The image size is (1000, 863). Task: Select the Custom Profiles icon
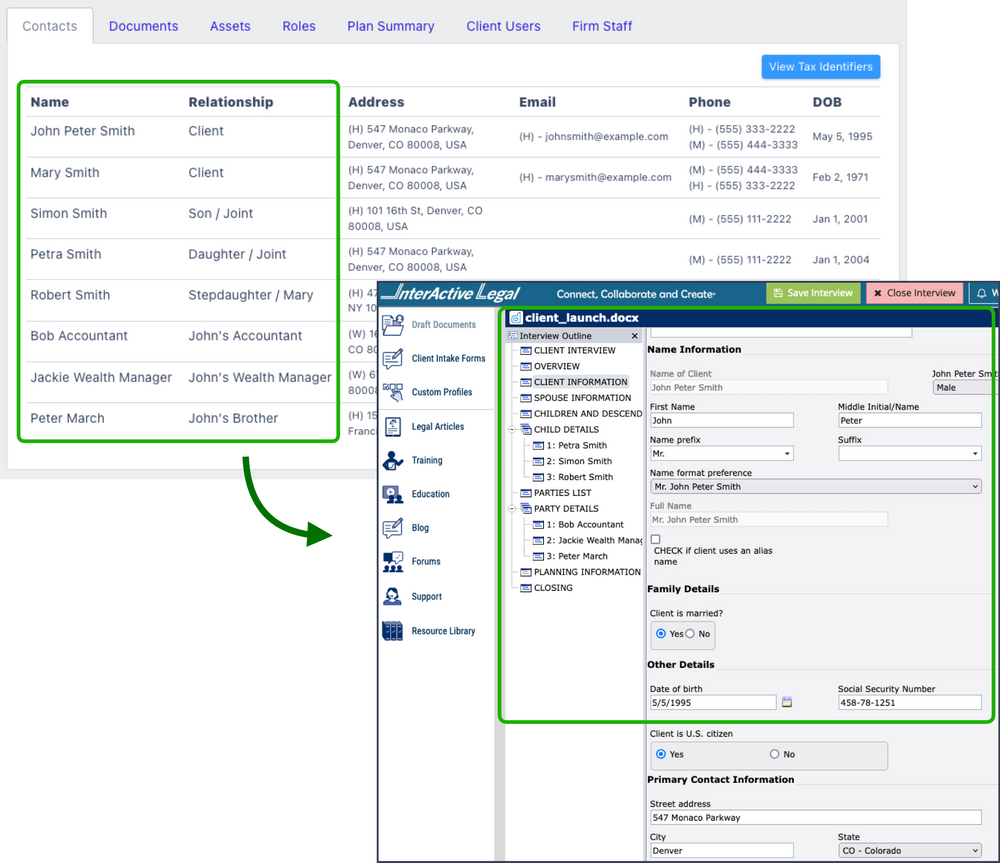[392, 392]
